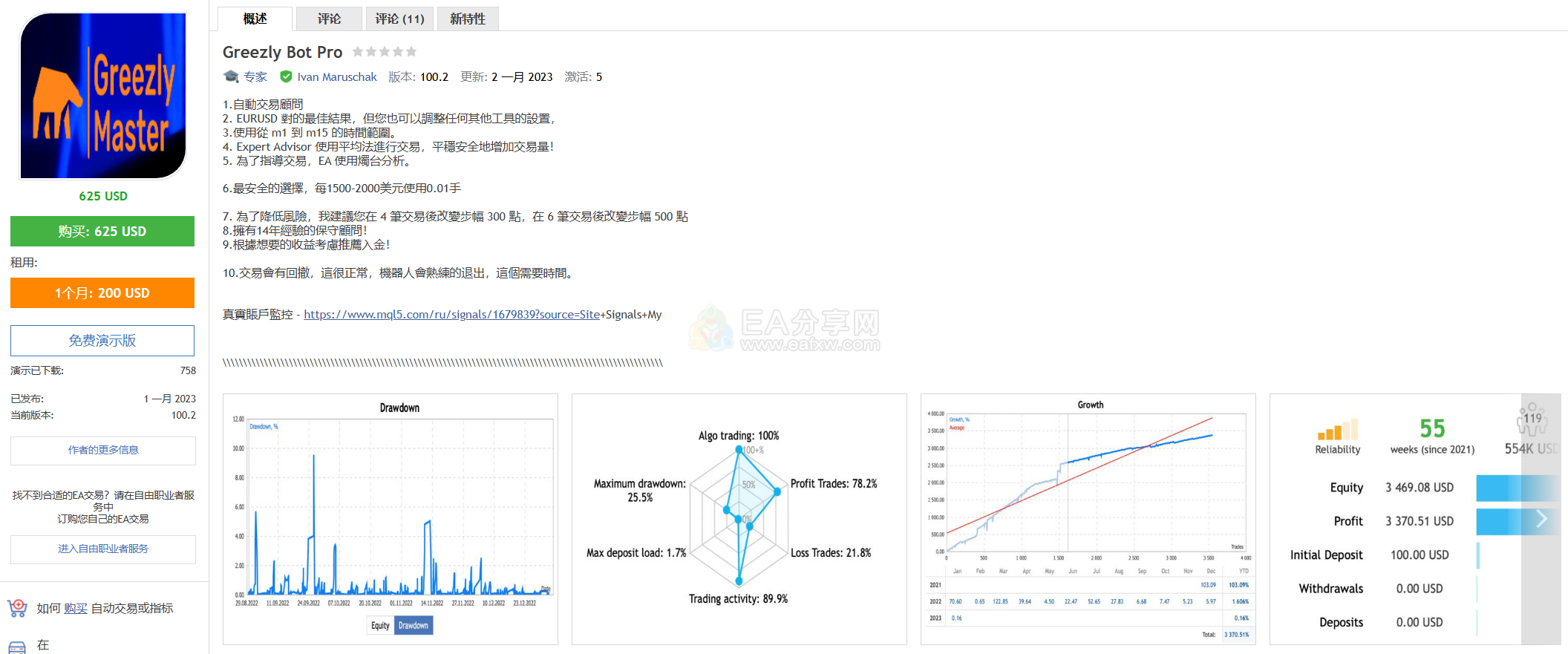Click Profit Trades: 78.2% label
1568x654 pixels.
point(834,483)
